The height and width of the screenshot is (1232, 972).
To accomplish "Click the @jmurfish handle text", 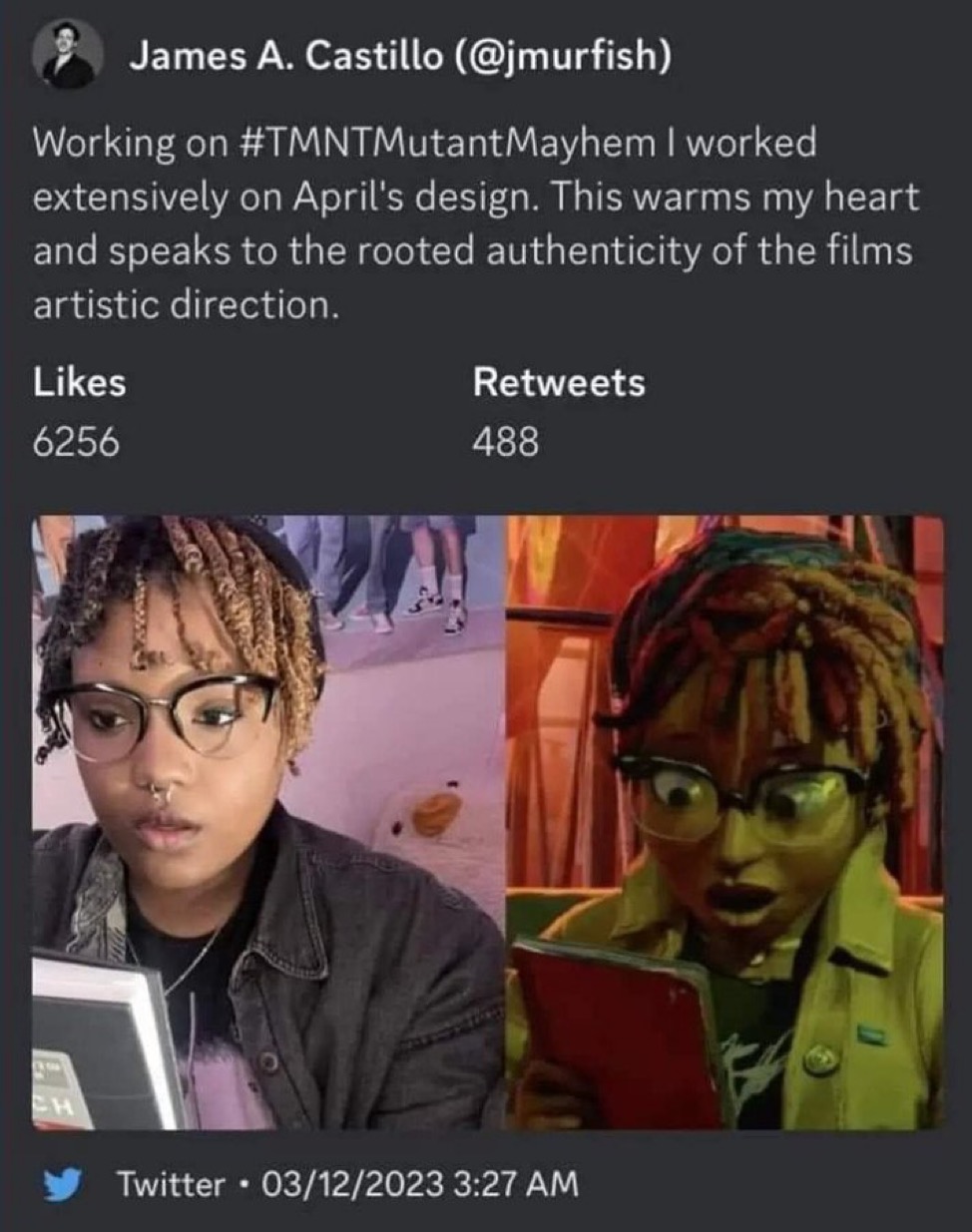I will [562, 56].
